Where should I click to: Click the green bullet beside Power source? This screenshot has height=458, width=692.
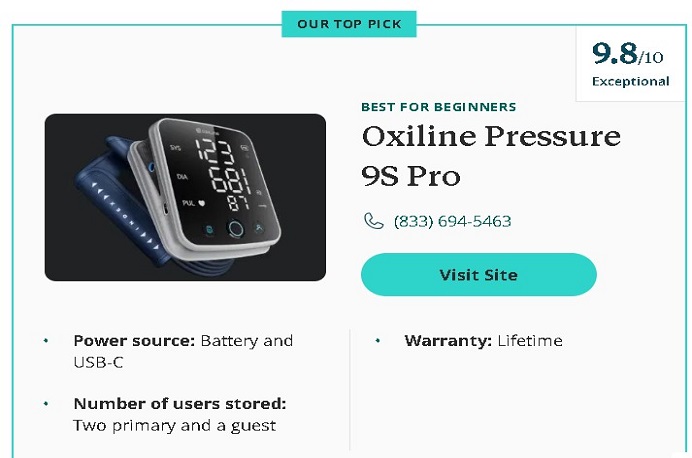pyautogui.click(x=46, y=341)
